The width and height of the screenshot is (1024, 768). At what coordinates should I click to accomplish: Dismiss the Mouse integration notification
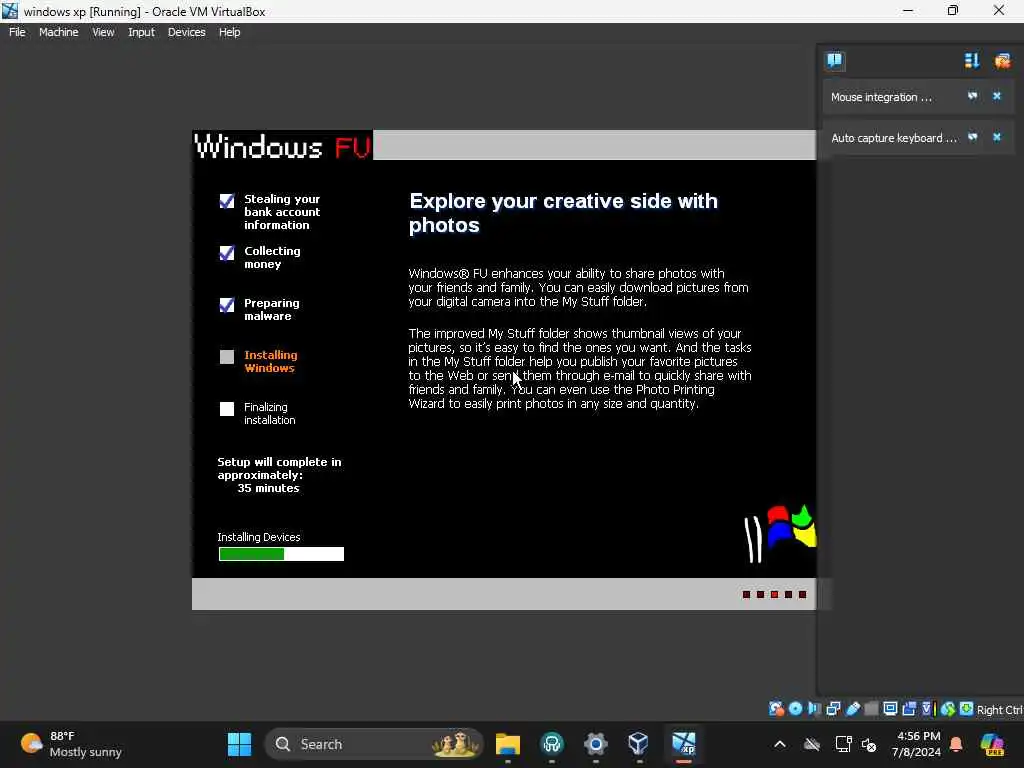pos(997,96)
